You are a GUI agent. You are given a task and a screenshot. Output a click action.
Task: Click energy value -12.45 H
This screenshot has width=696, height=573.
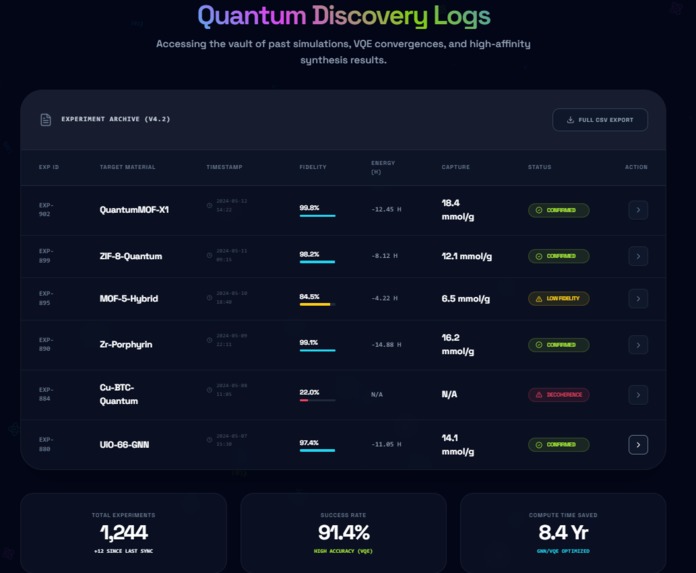click(386, 209)
